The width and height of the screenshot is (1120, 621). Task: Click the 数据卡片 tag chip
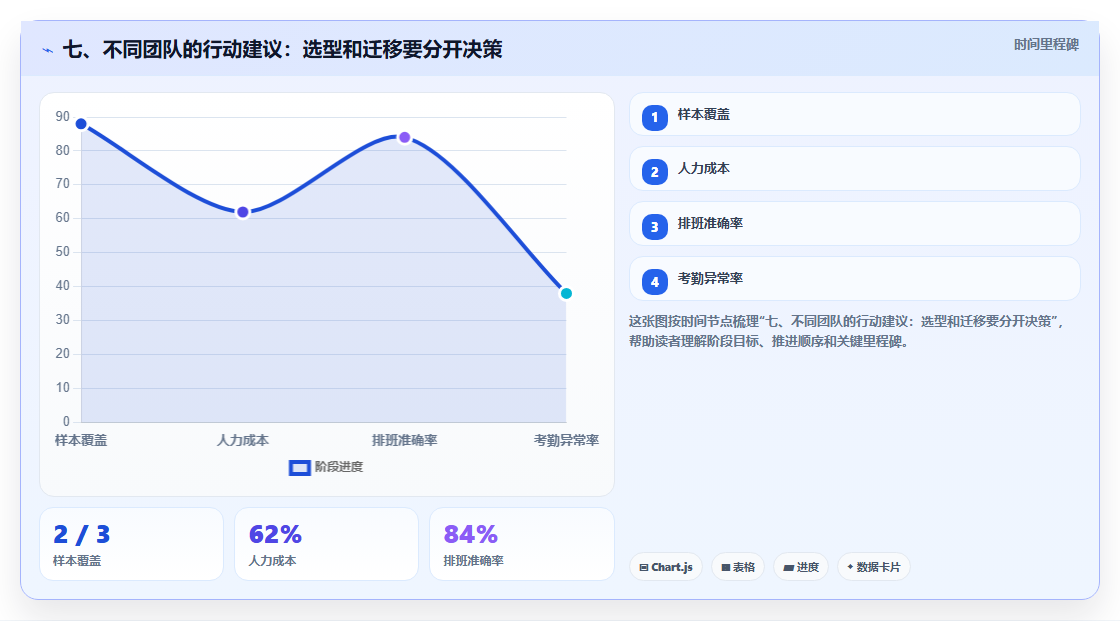874,567
